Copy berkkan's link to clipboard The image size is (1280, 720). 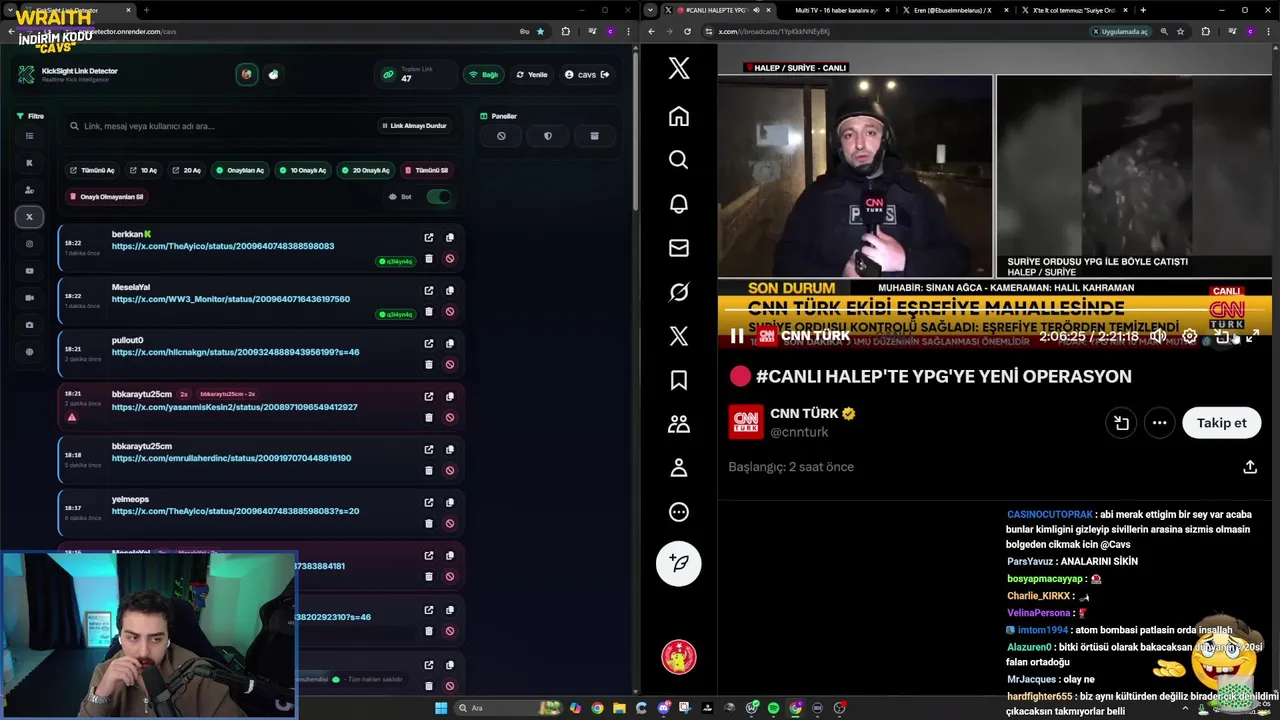click(x=450, y=238)
